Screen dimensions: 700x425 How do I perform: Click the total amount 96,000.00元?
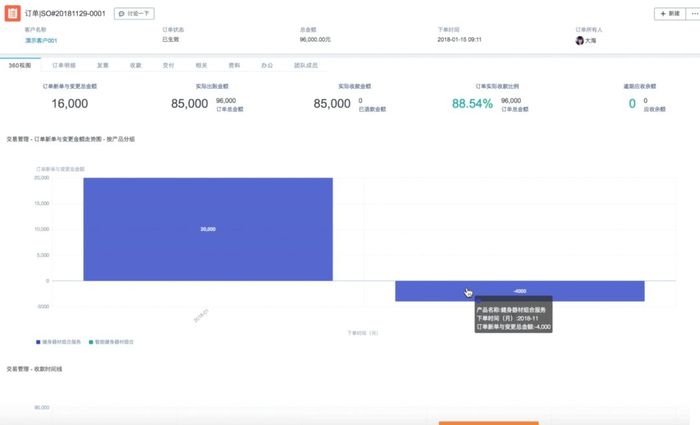click(315, 39)
